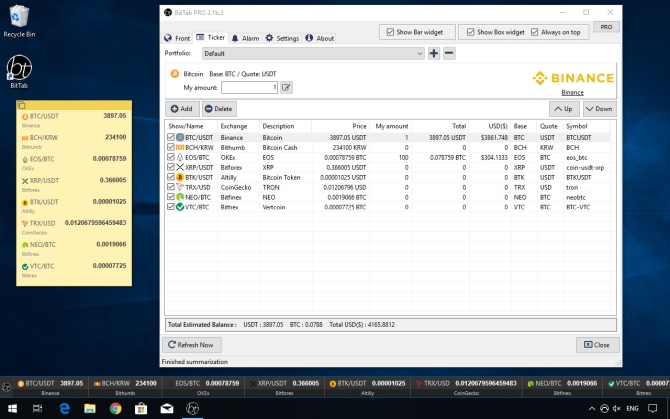Uncheck the XRP/USDT show checkbox

coord(171,167)
